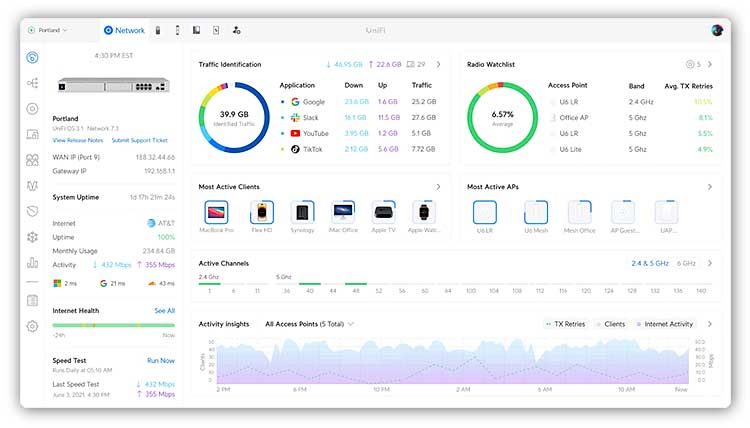Select the MacBook Pro client thumbnail
This screenshot has height=428, width=750.
click(x=216, y=212)
